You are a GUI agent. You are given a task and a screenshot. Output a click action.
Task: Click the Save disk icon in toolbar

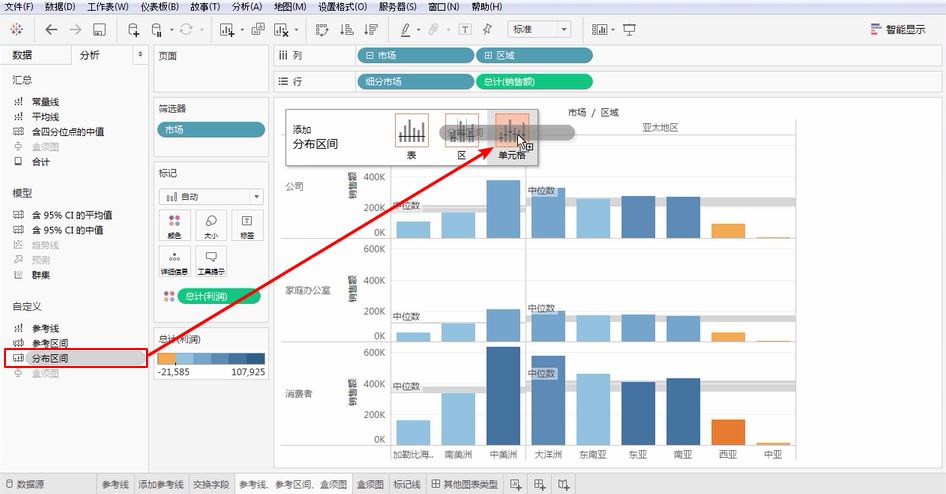tap(99, 30)
